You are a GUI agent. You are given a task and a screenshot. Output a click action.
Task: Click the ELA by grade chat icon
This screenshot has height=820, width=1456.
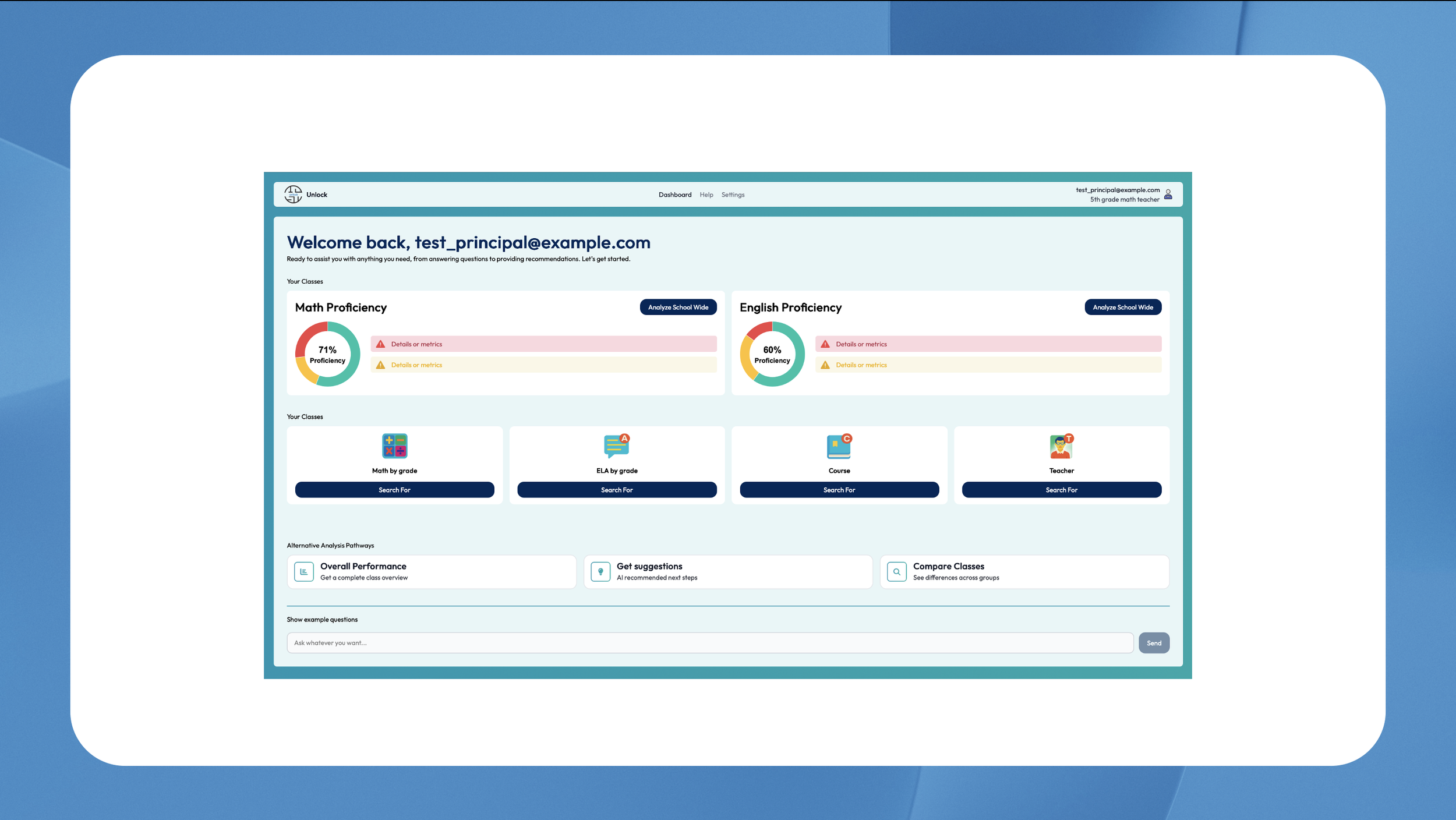click(x=616, y=446)
